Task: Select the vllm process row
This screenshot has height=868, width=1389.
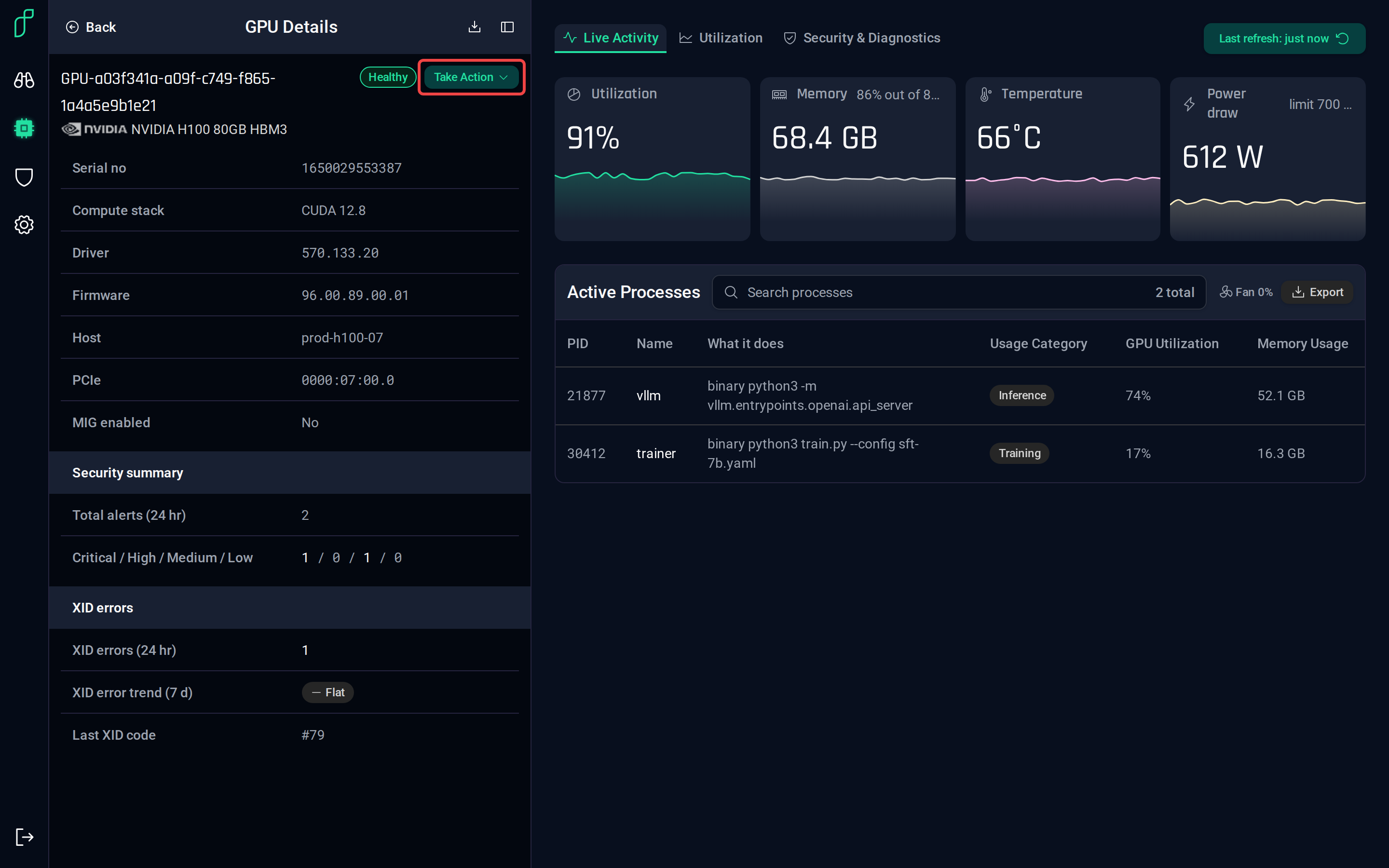Action: pyautogui.click(x=960, y=395)
